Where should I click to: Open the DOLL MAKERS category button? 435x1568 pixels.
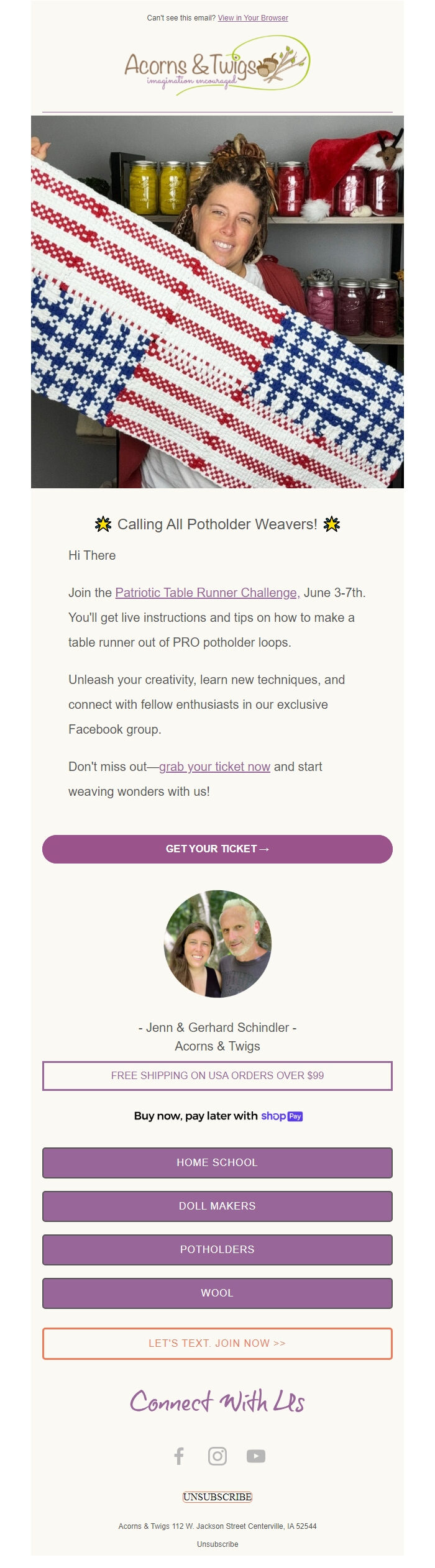pyautogui.click(x=217, y=1206)
